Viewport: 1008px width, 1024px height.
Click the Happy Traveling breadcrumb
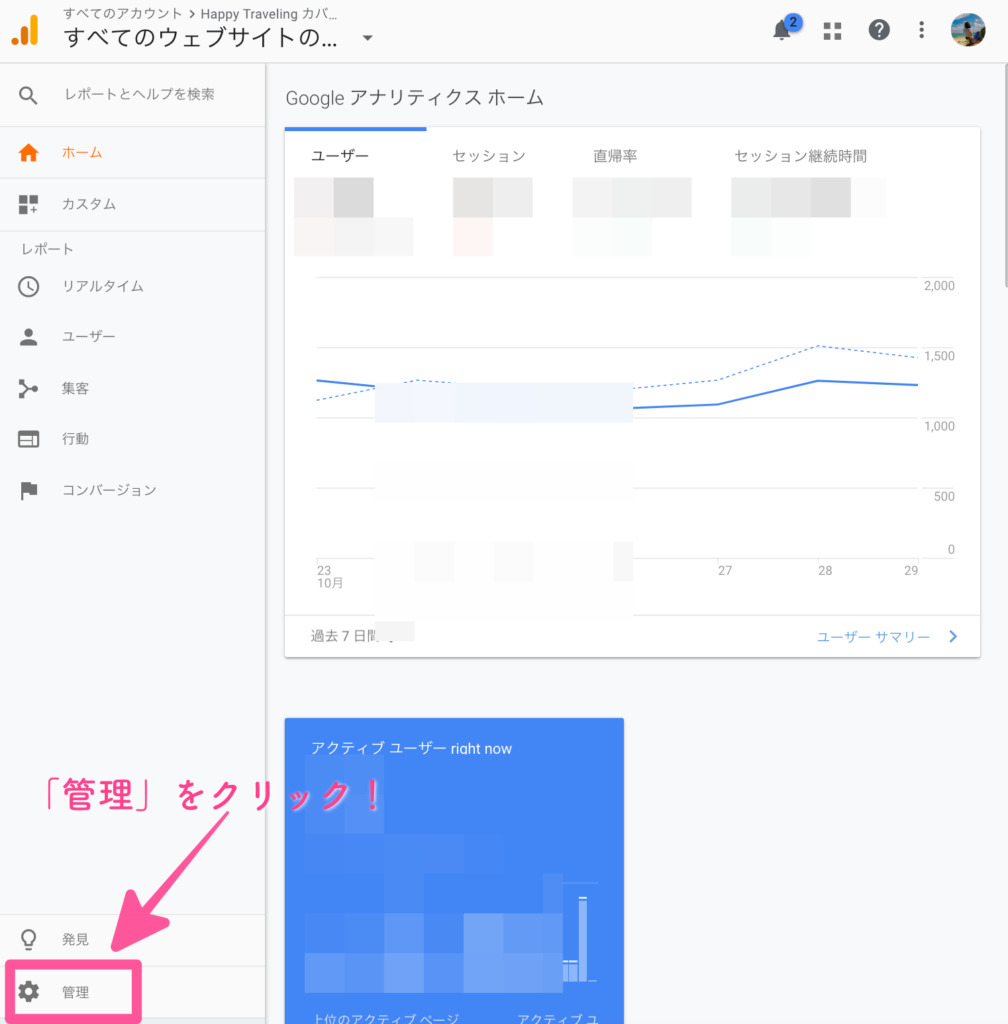coord(268,14)
